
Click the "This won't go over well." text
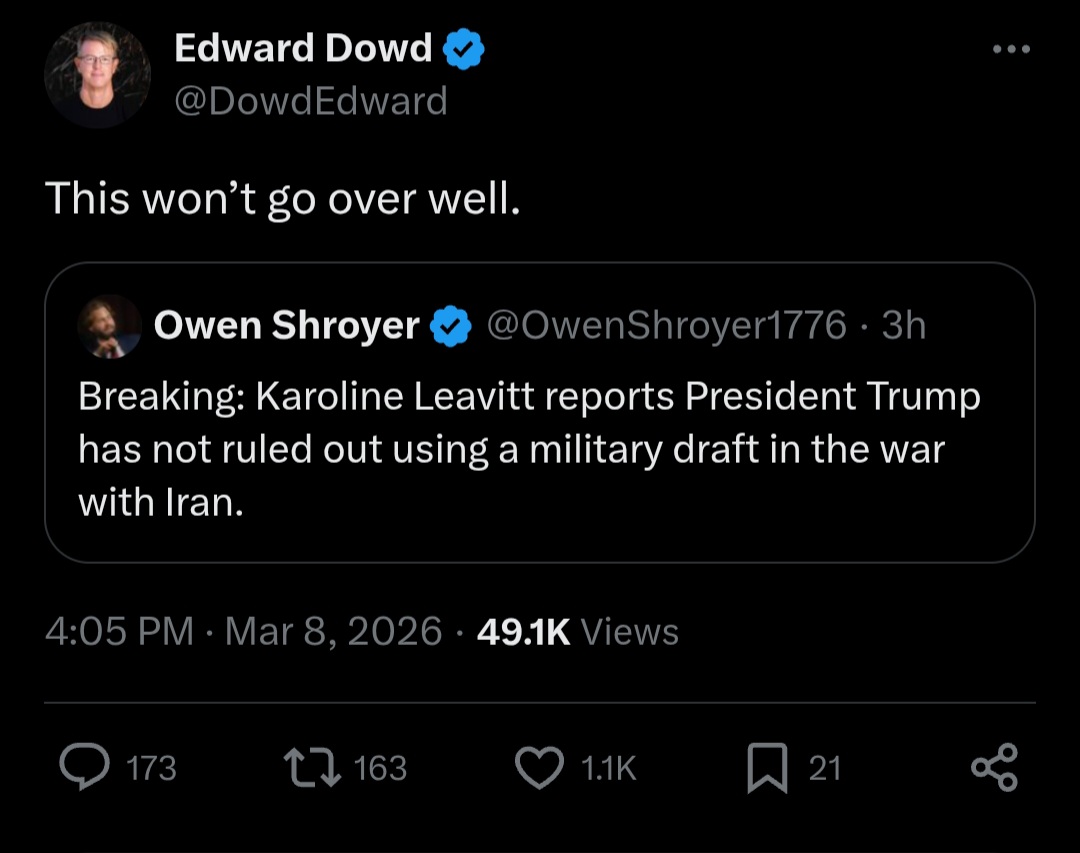pyautogui.click(x=283, y=198)
